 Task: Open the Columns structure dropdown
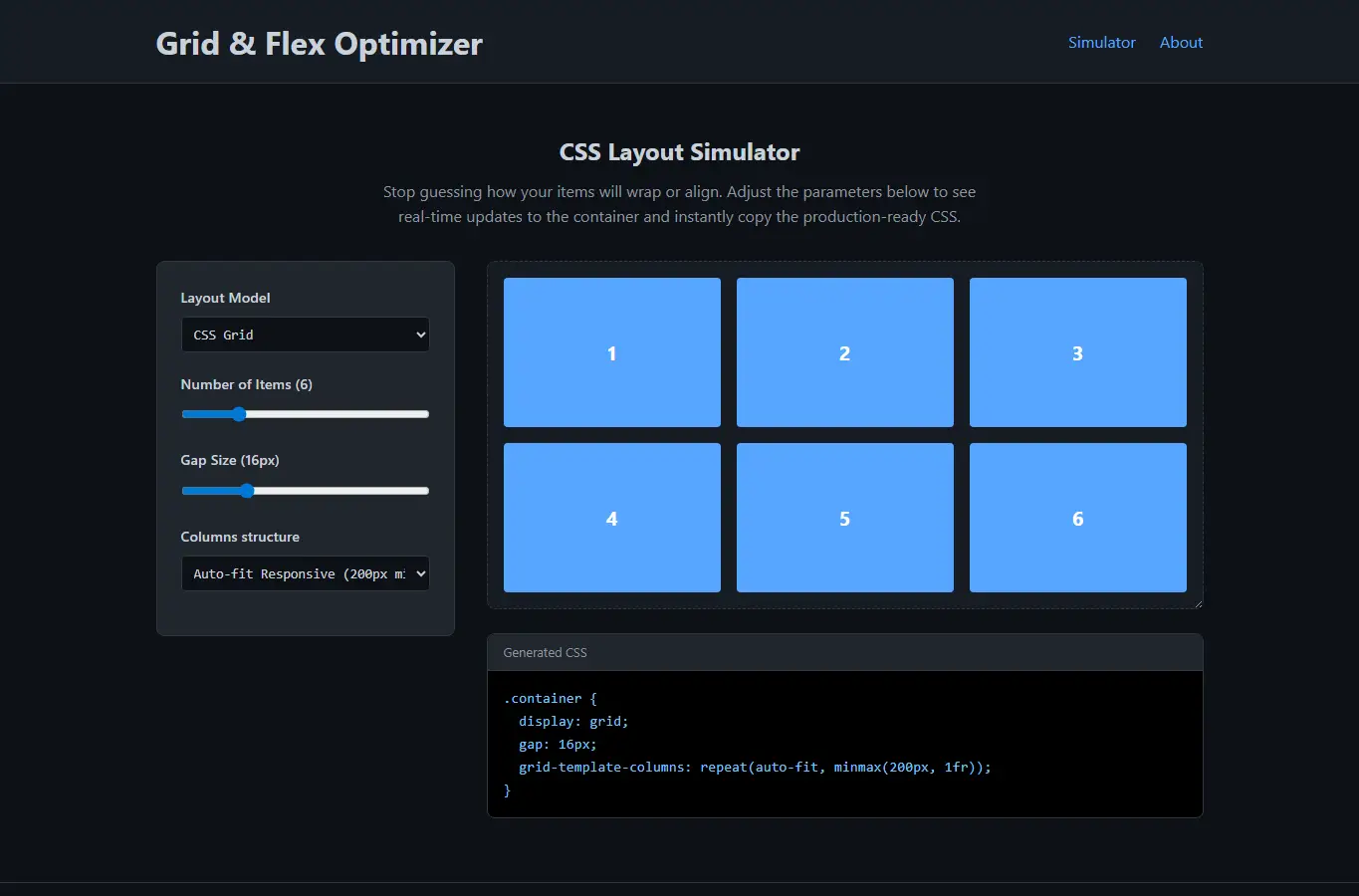click(306, 573)
